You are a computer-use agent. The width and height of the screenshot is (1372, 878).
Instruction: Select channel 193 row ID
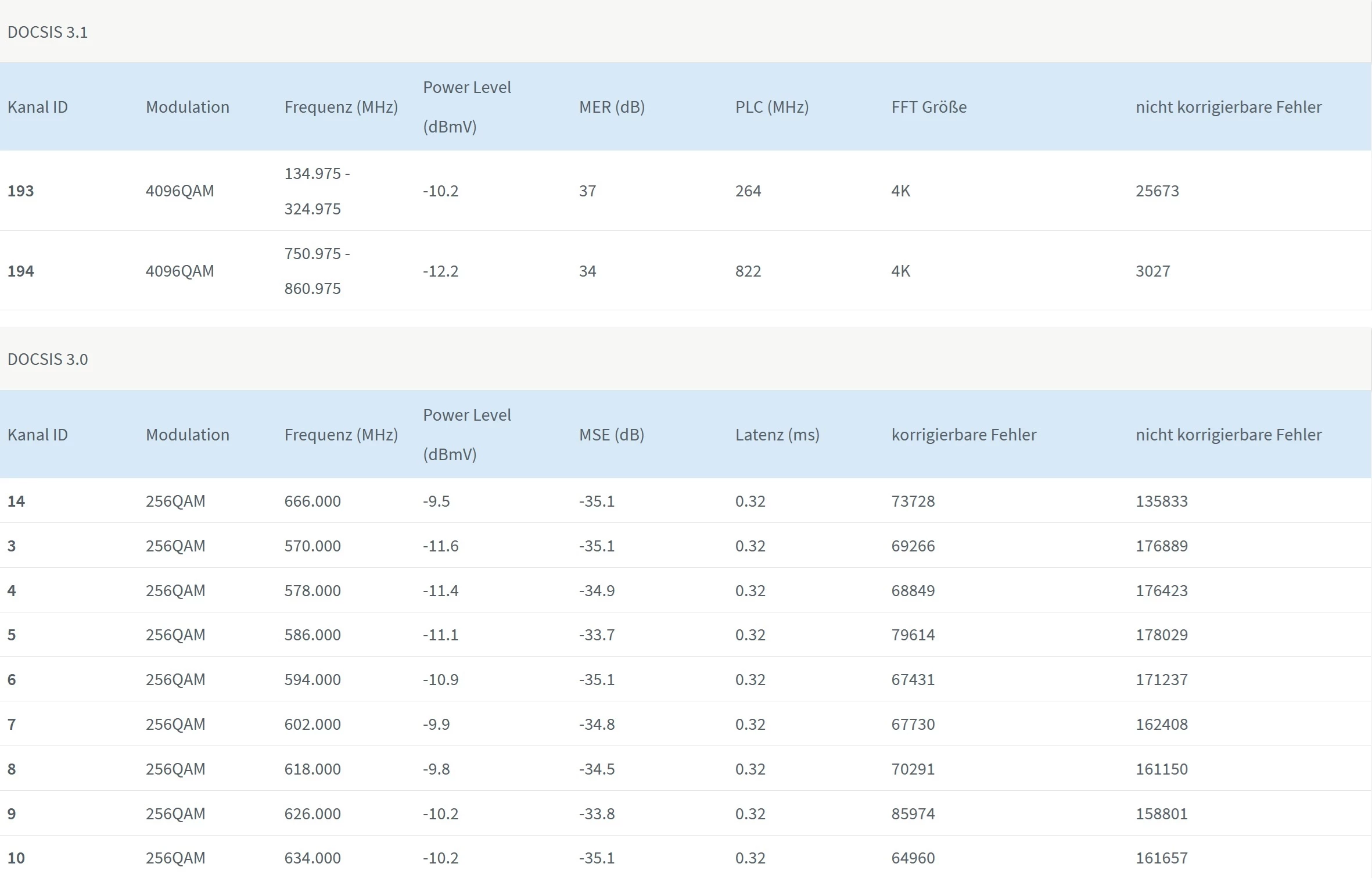pos(21,191)
